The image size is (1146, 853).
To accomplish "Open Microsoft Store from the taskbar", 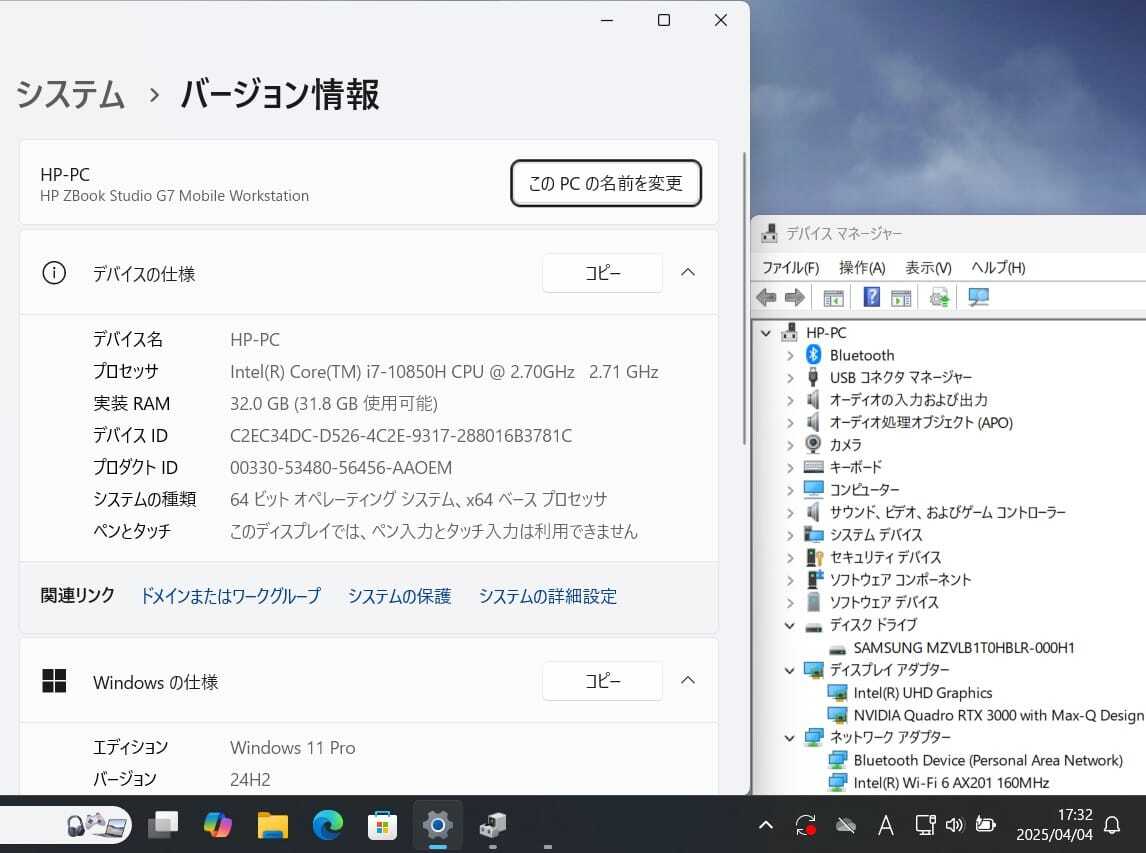I will click(382, 826).
